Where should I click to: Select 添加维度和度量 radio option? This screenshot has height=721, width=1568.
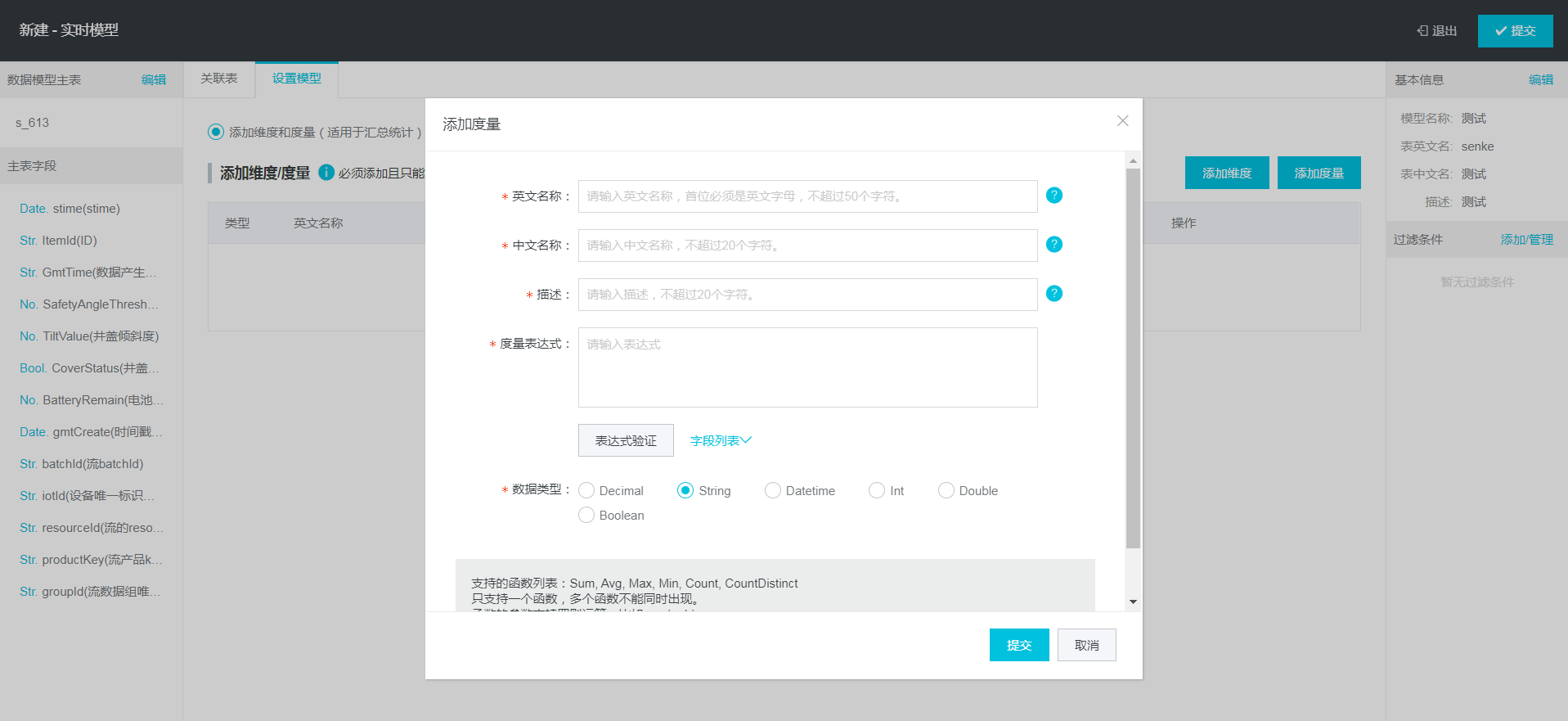click(x=216, y=132)
